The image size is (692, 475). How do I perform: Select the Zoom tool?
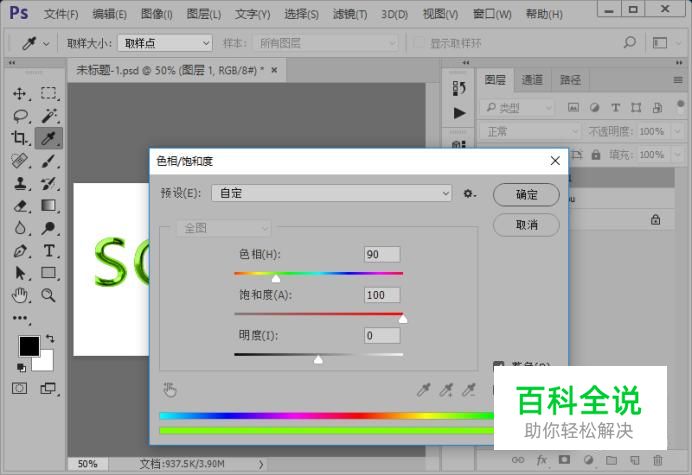49,295
